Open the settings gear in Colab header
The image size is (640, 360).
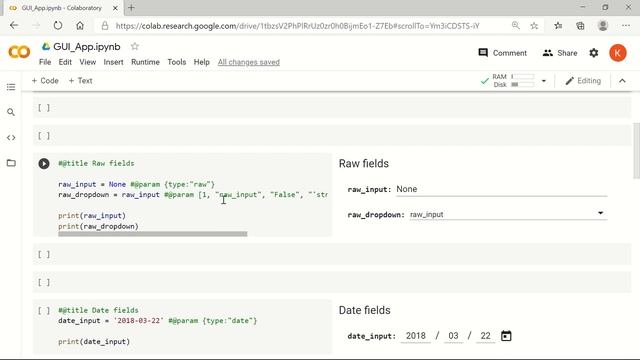click(594, 53)
